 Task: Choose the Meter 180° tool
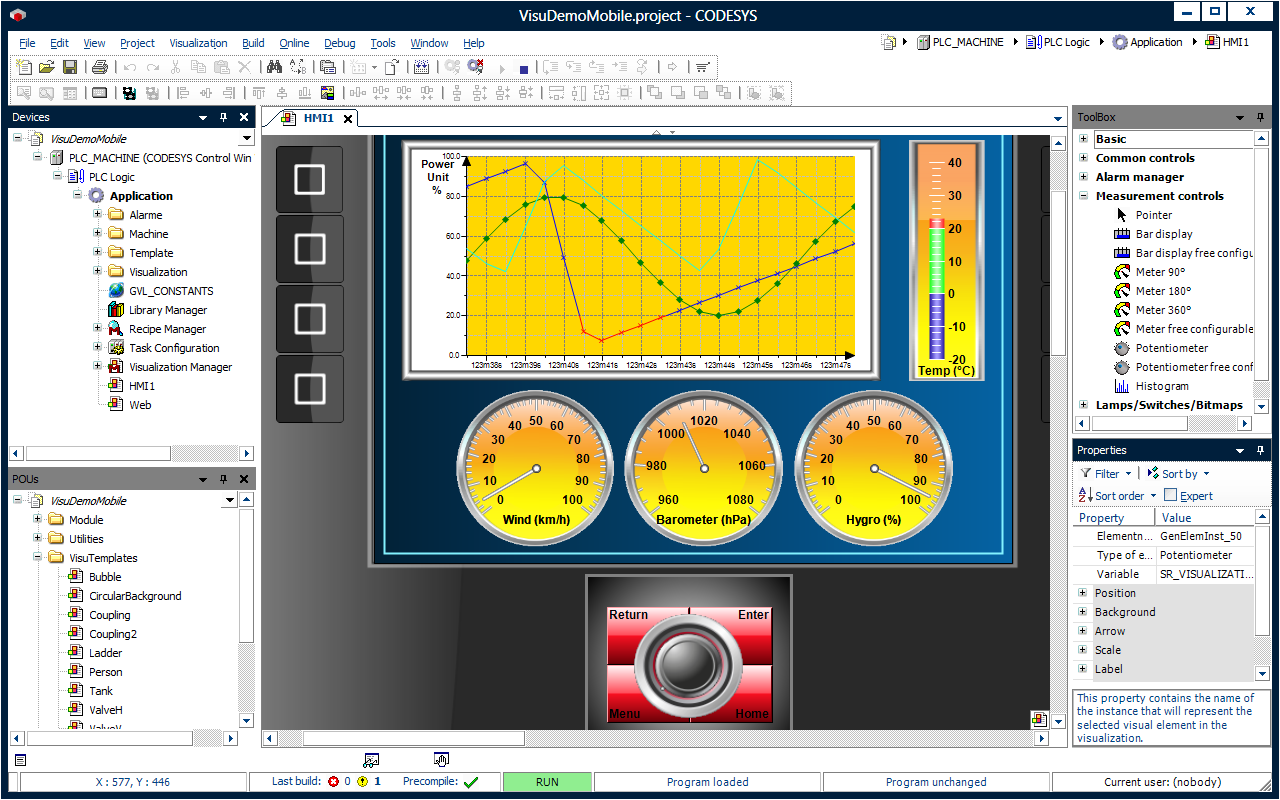point(1163,291)
